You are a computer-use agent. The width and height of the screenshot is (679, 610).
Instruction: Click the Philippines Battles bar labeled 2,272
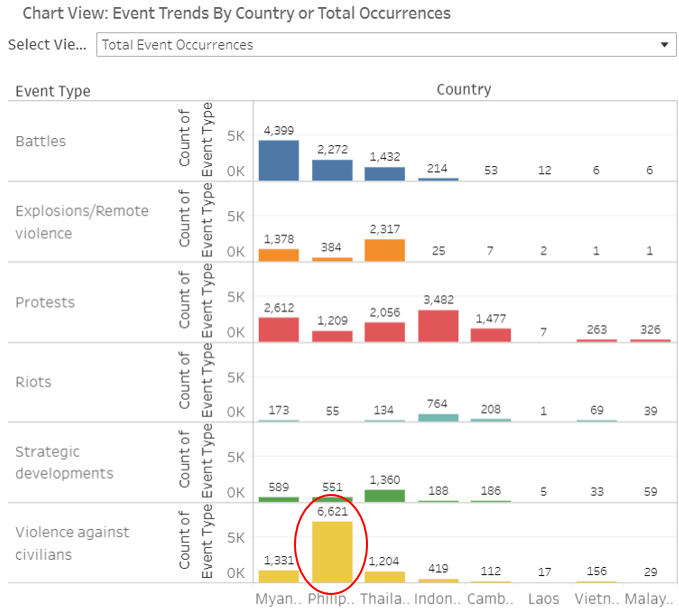pyautogui.click(x=332, y=170)
